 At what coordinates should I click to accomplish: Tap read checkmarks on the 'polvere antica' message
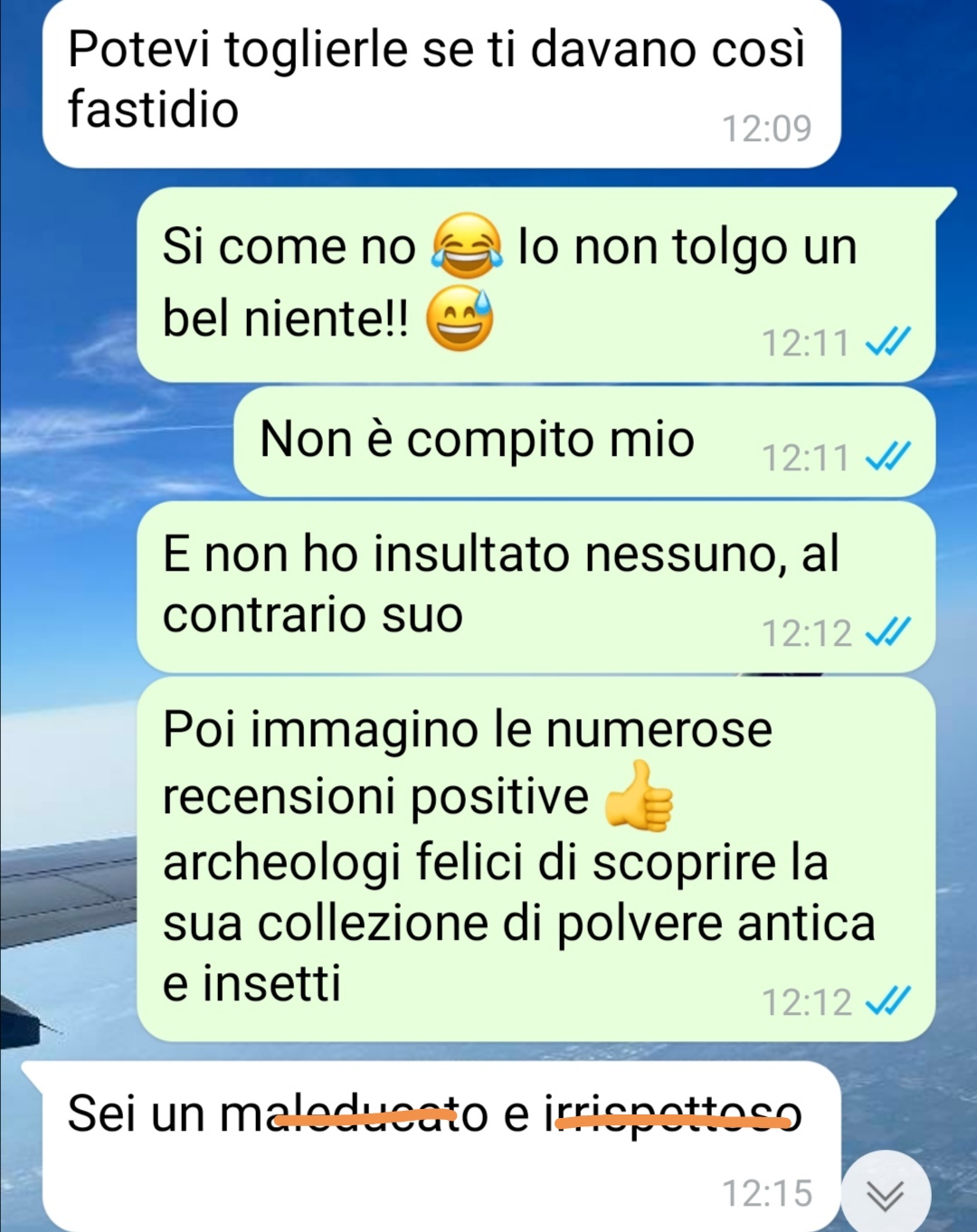click(x=887, y=1001)
